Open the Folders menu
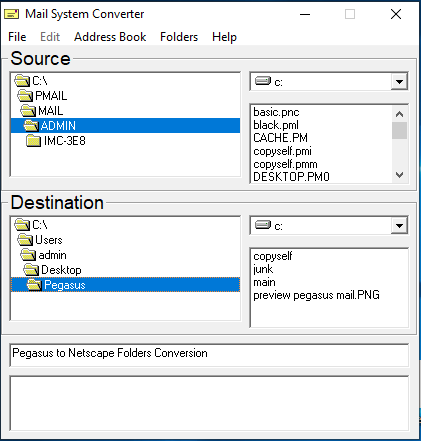 (x=179, y=37)
